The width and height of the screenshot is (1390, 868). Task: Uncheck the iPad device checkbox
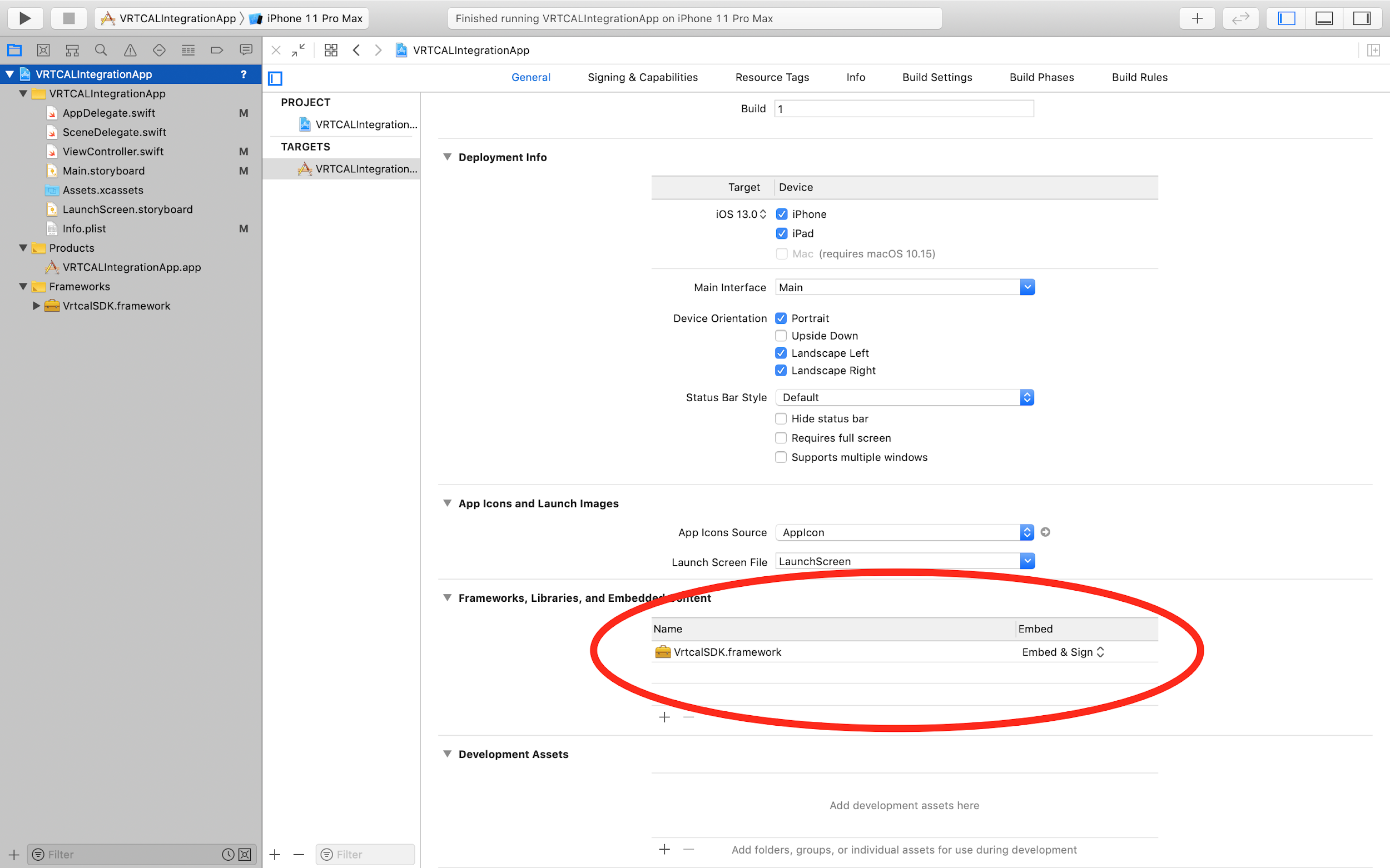pyautogui.click(x=781, y=233)
